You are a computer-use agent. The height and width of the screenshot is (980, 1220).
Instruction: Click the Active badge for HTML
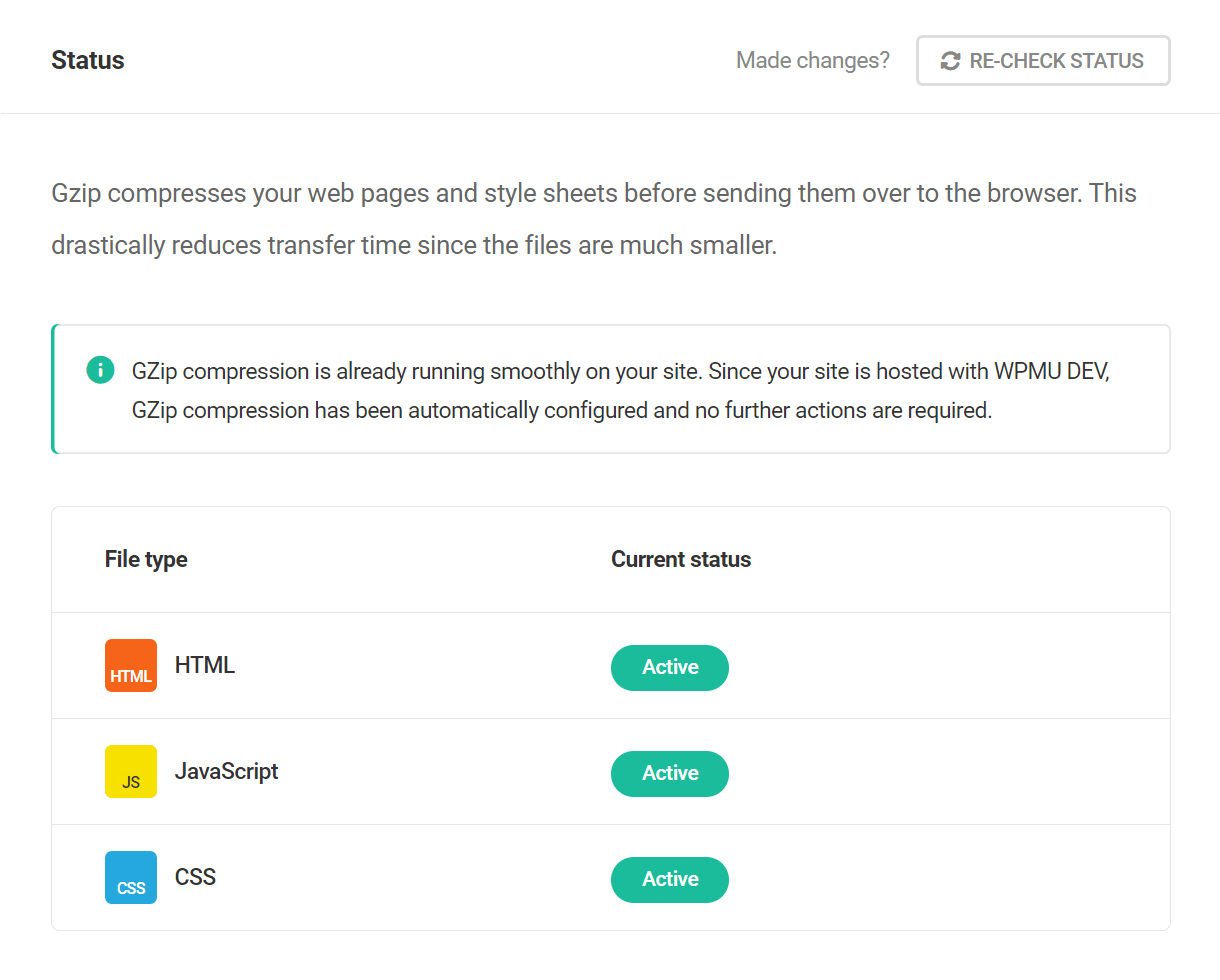point(670,668)
